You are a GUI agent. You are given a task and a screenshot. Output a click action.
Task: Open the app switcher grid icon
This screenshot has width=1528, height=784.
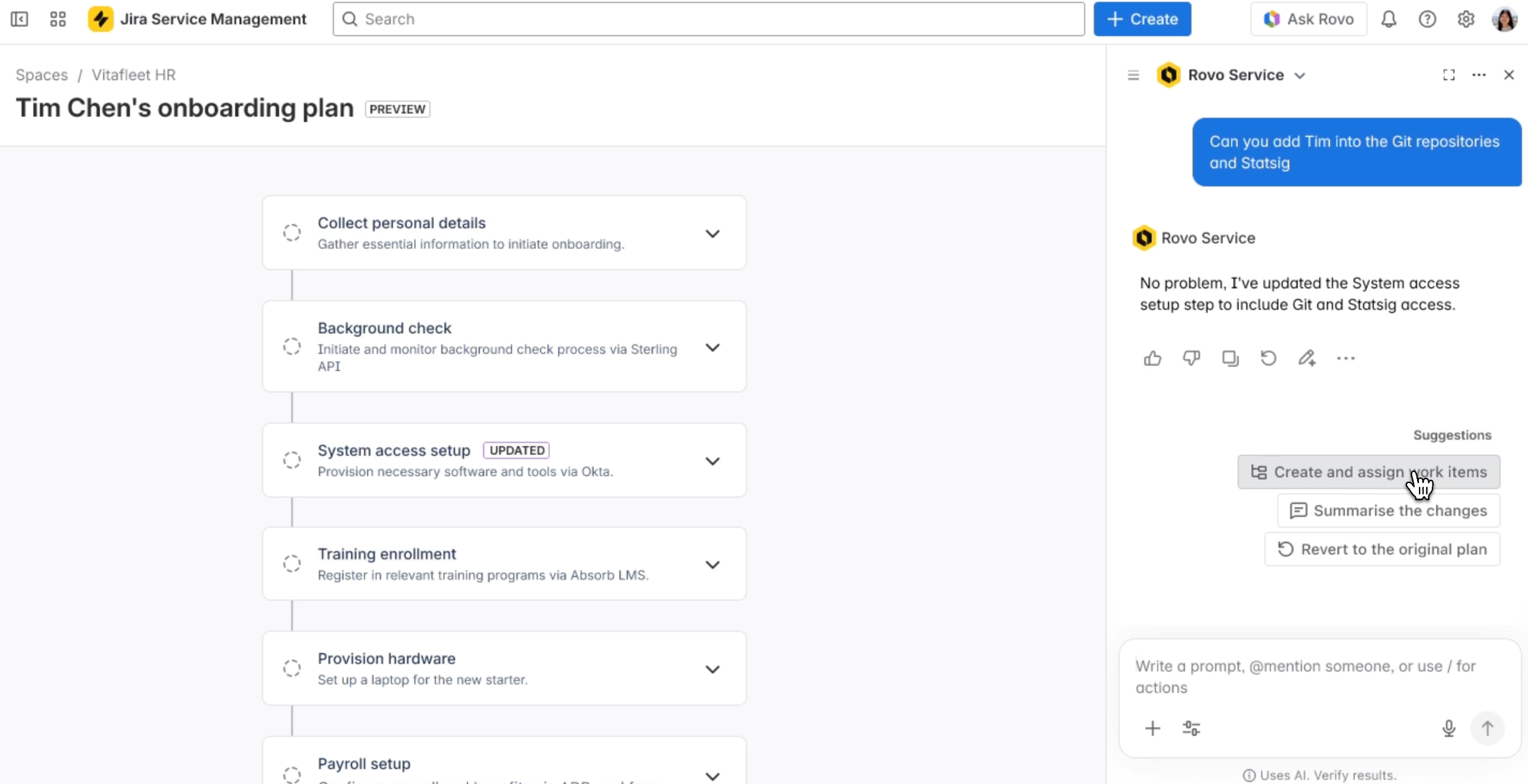(58, 19)
